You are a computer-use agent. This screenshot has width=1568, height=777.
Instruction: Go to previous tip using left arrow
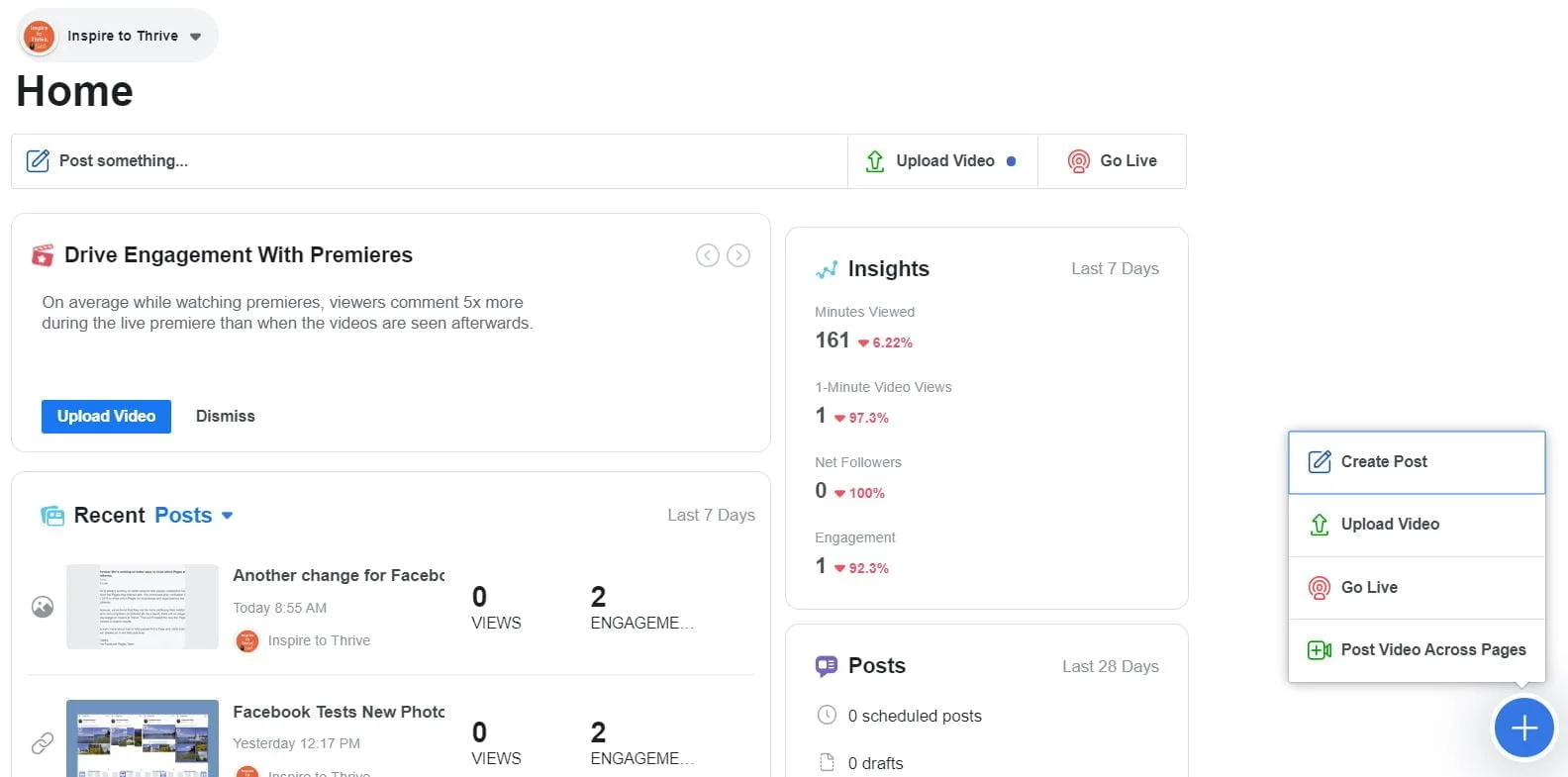tap(707, 255)
